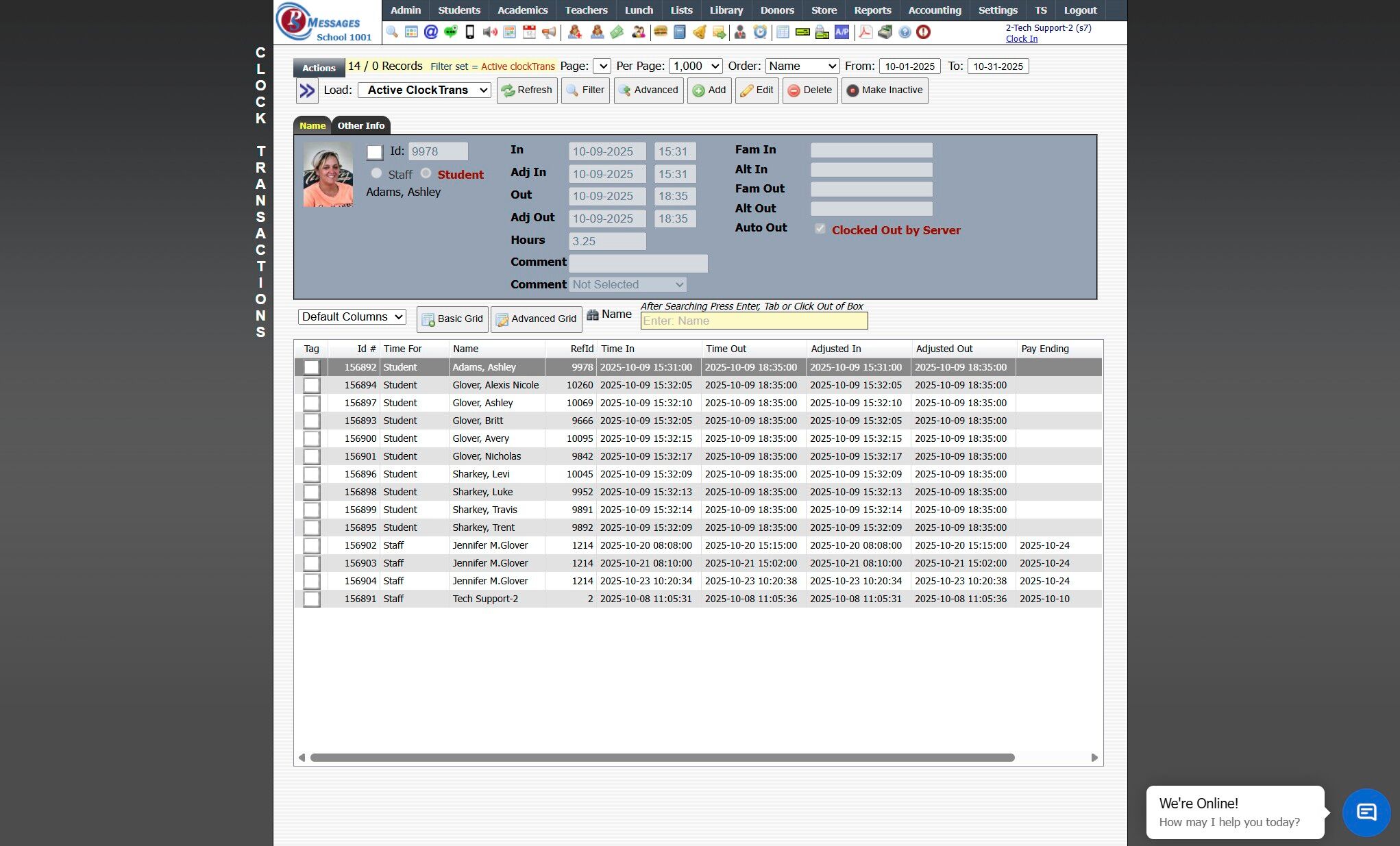This screenshot has height=846, width=1400.
Task: Open the hamburger lunch icon
Action: click(x=661, y=32)
